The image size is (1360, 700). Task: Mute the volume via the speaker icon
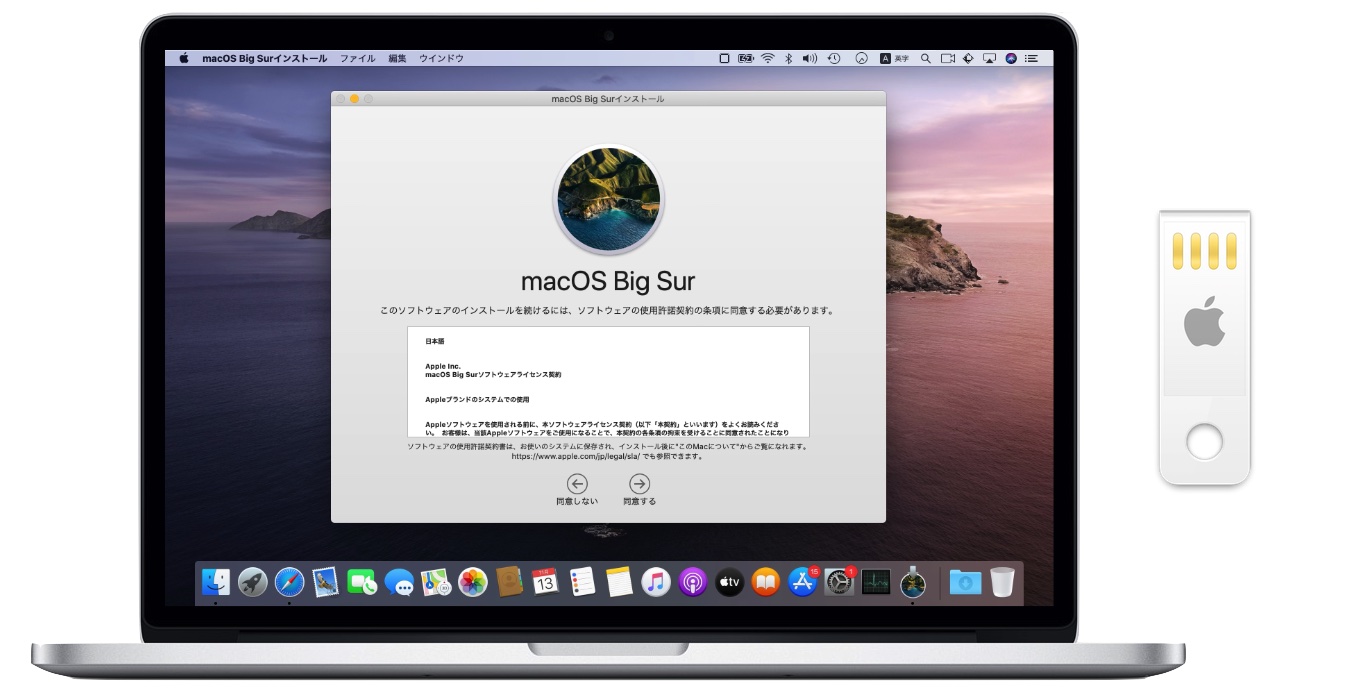[810, 57]
